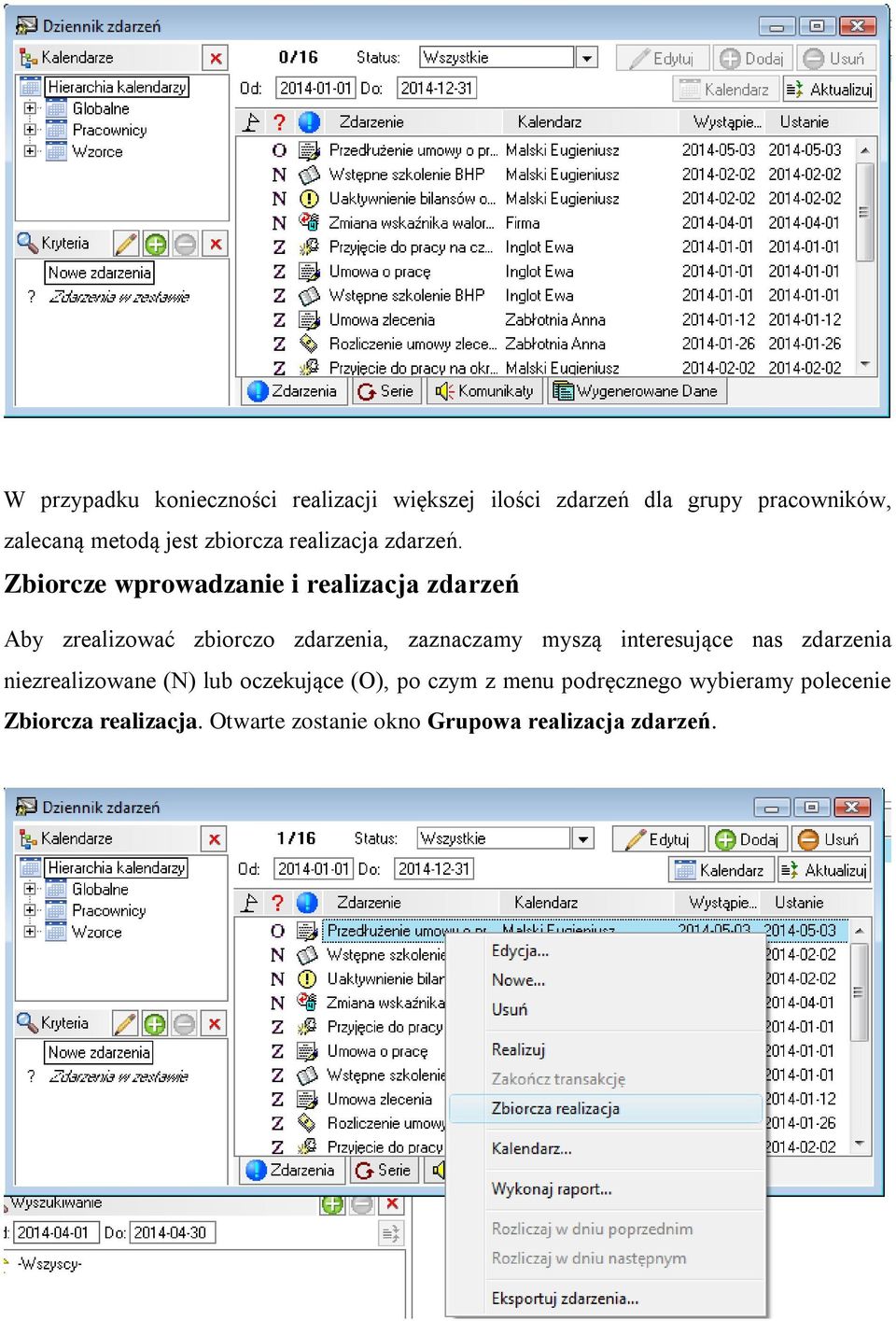Expand the Wzorce node in the 0/16 window
The image size is (896, 1321).
point(30,151)
